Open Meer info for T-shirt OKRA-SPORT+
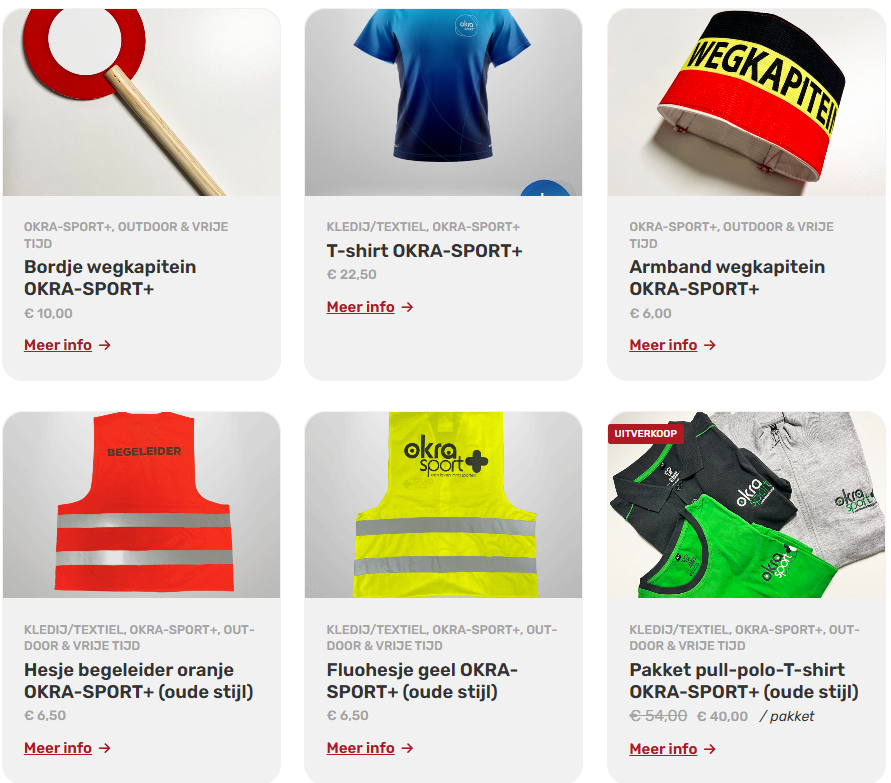This screenshot has width=891, height=783. click(x=360, y=307)
